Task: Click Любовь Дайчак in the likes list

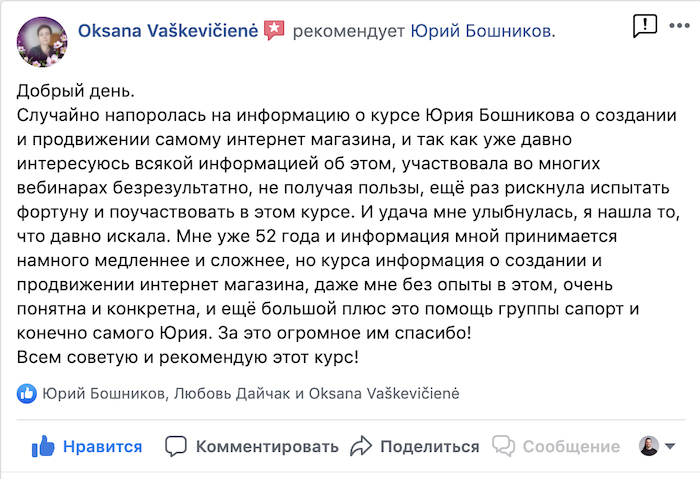Action: coord(232,394)
